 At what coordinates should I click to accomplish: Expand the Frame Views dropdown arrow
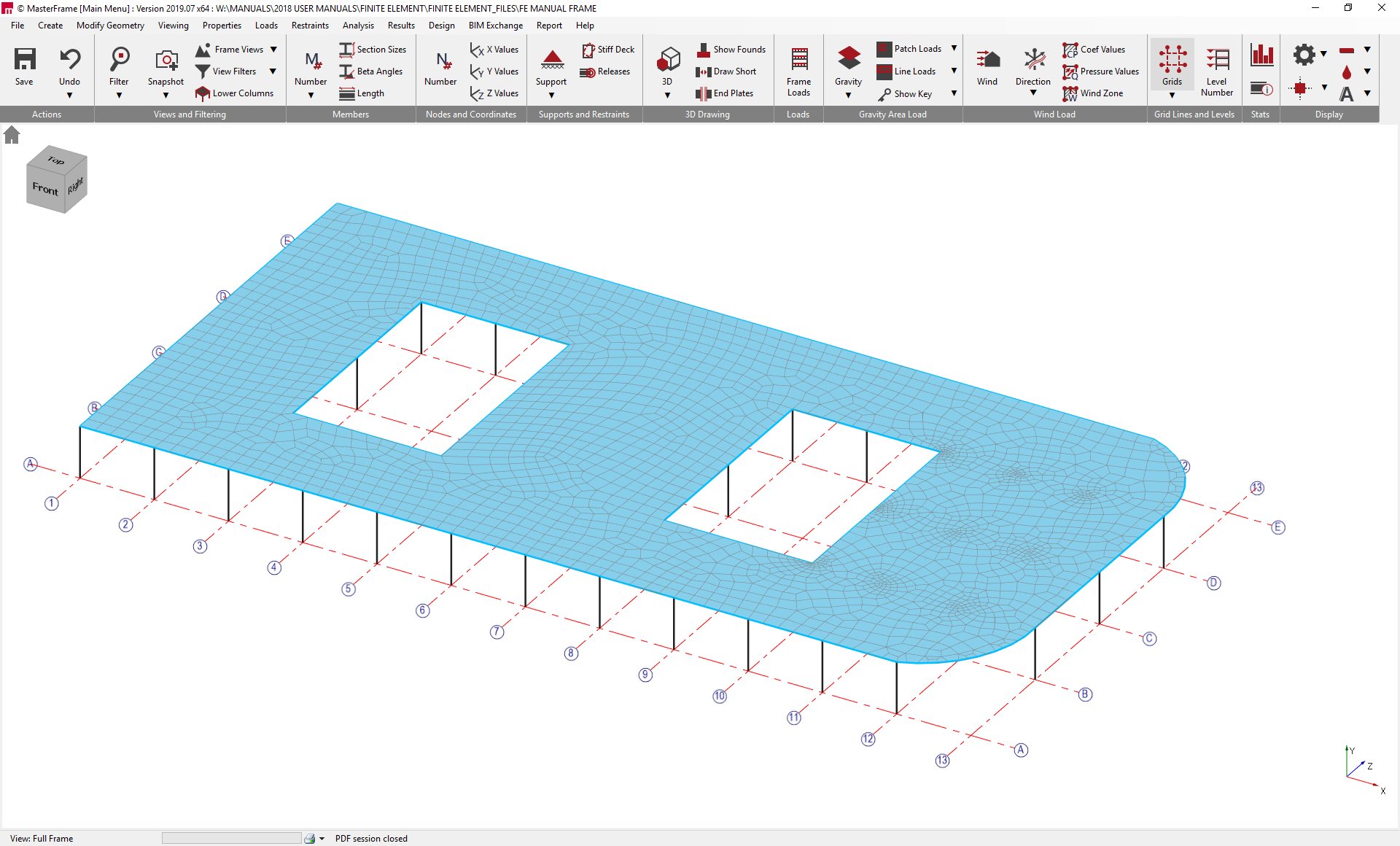tap(273, 50)
